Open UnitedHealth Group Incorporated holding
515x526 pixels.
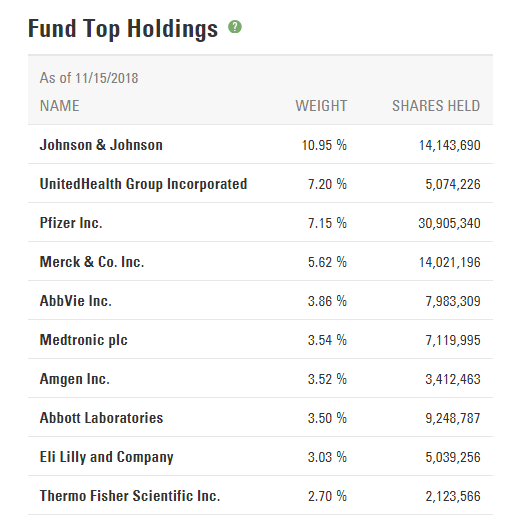(143, 185)
